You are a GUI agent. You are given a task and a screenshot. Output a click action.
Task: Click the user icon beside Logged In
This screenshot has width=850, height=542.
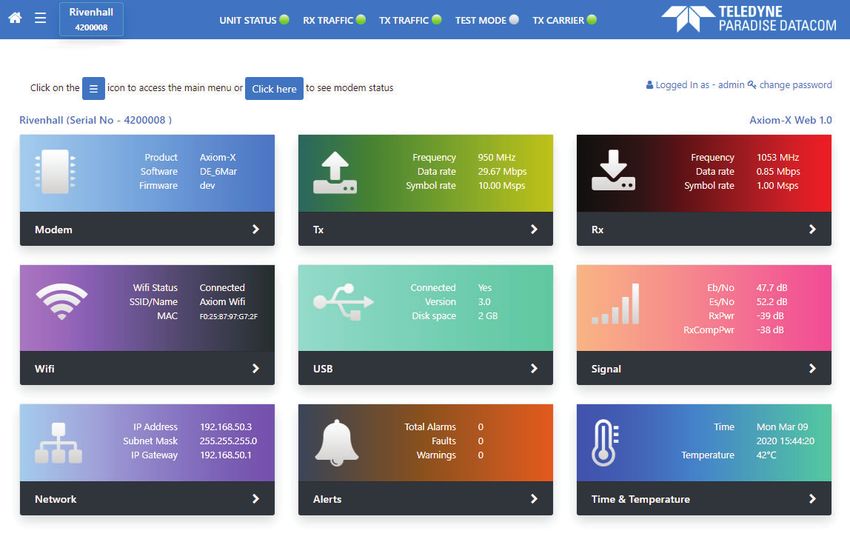(x=649, y=85)
